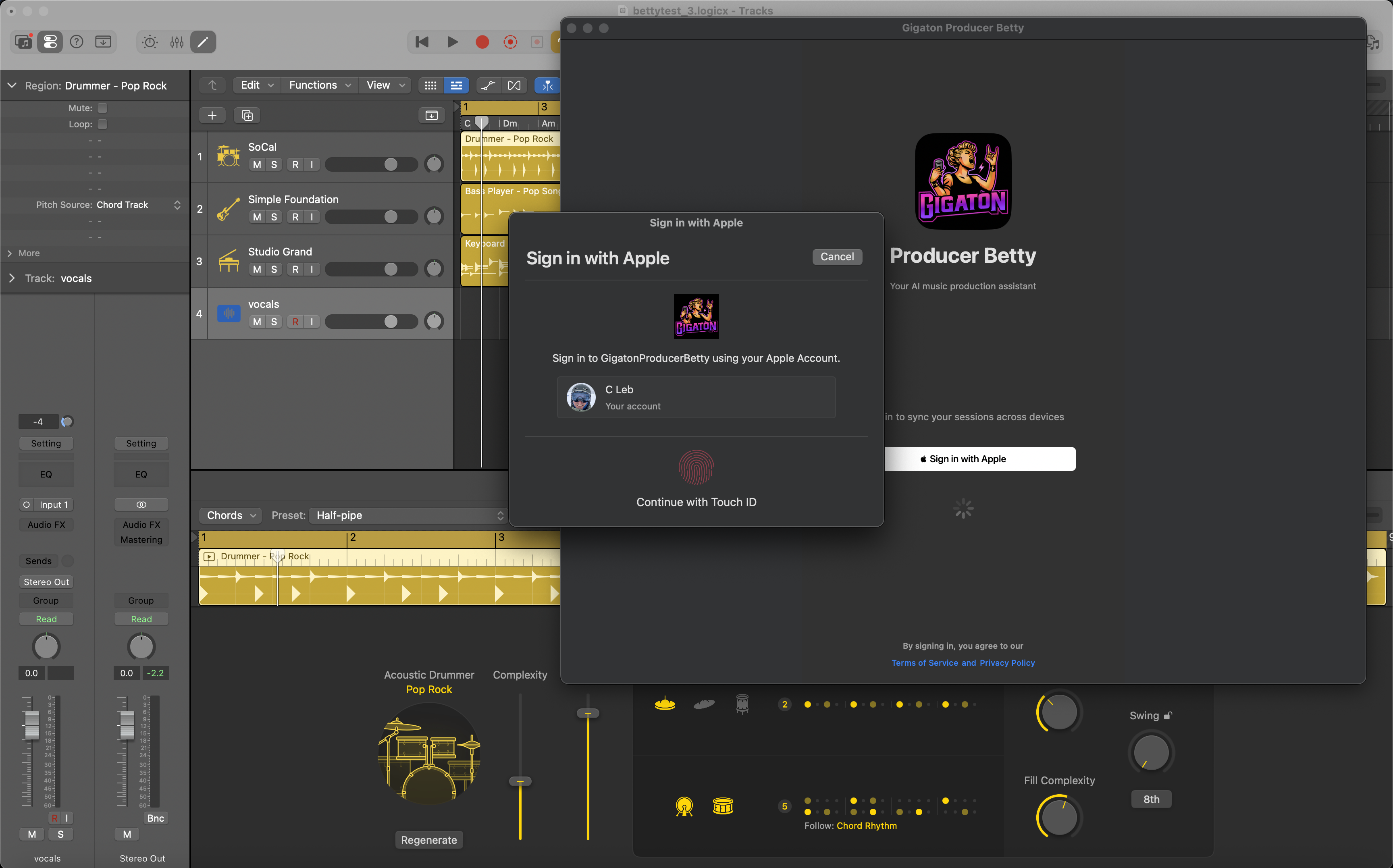Click the tambourine icon in Drummer editor
This screenshot has height=868, width=1393.
click(742, 704)
